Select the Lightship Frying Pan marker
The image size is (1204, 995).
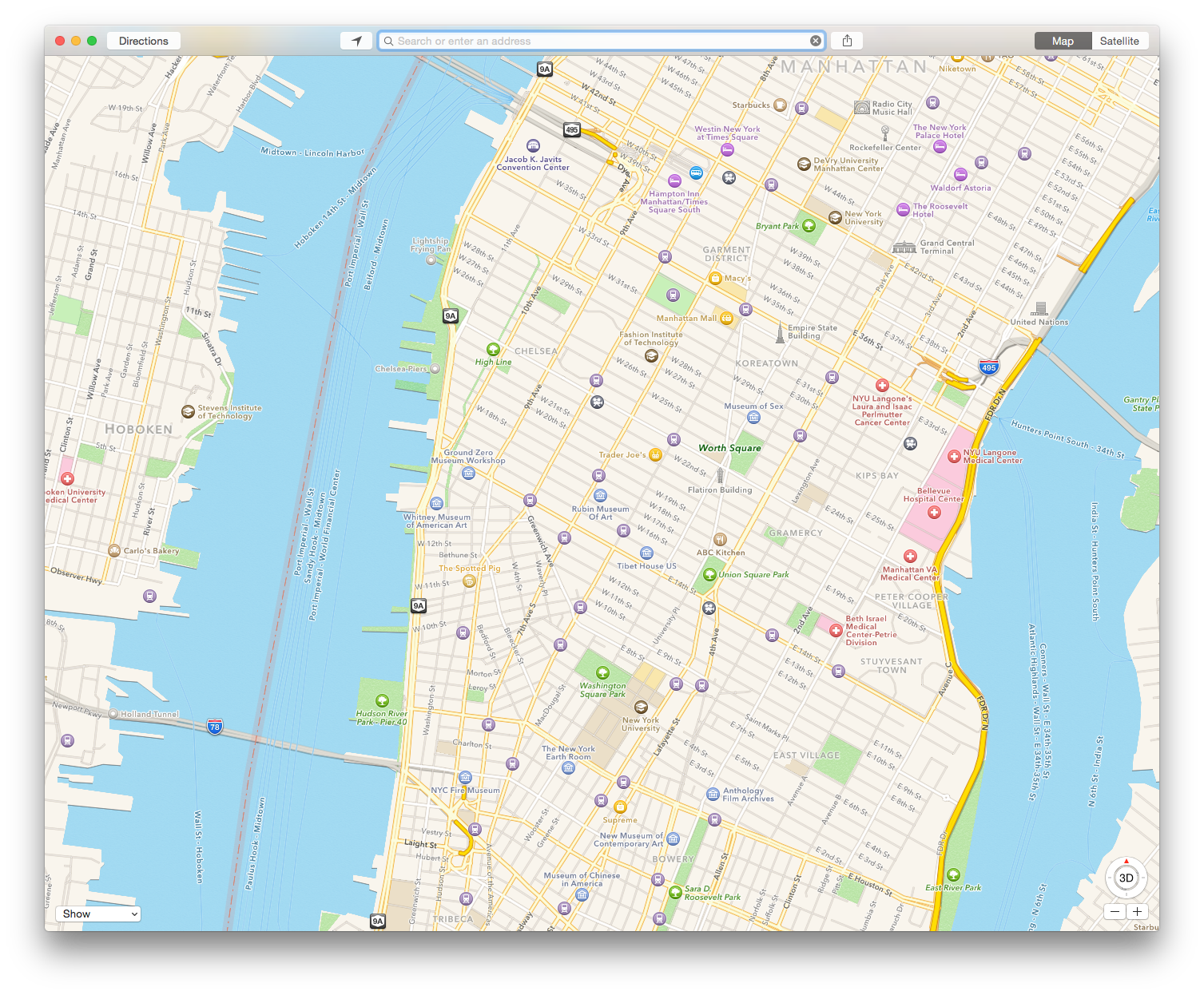tap(431, 260)
